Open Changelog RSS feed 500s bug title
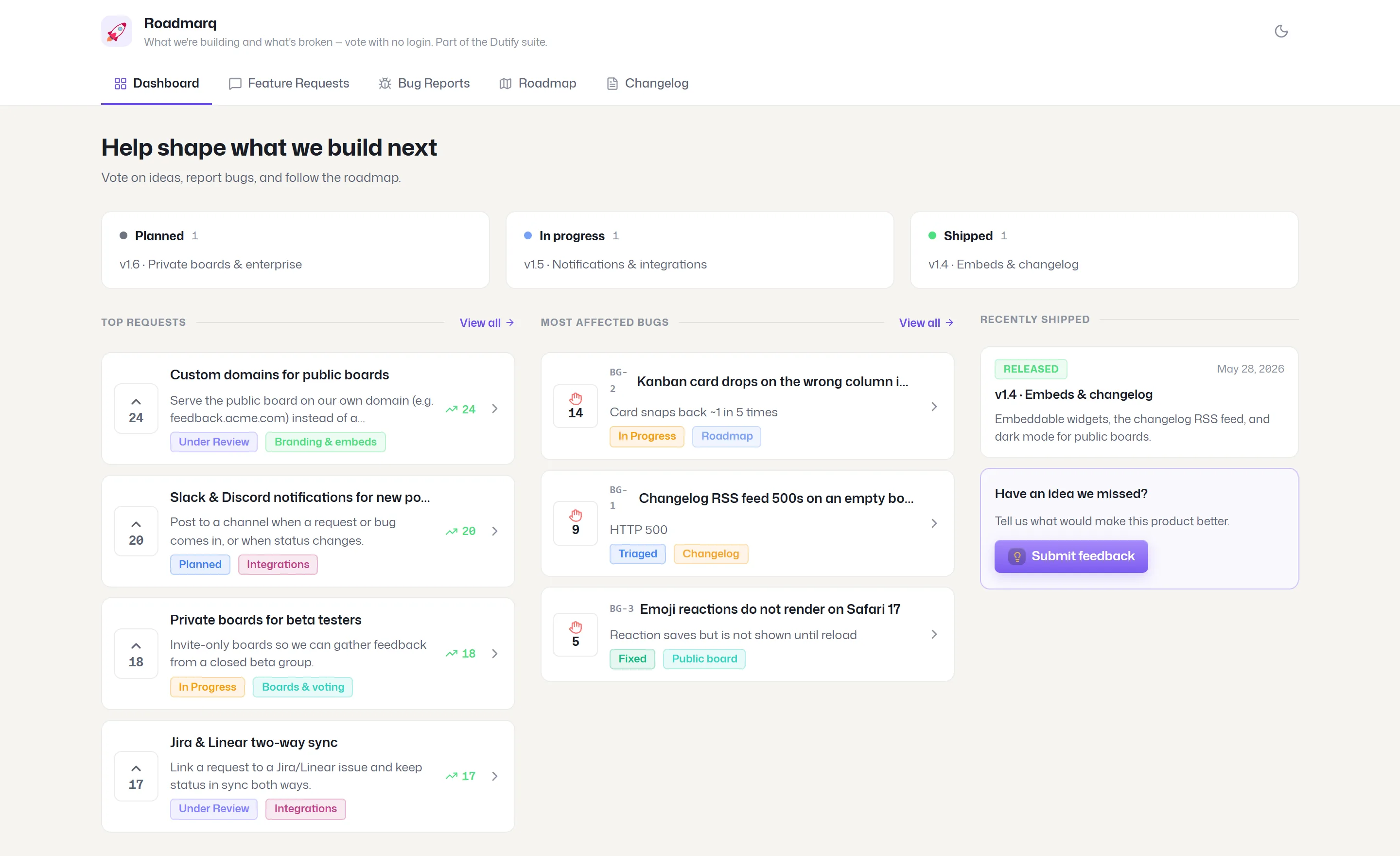The height and width of the screenshot is (856, 1400). click(x=776, y=499)
